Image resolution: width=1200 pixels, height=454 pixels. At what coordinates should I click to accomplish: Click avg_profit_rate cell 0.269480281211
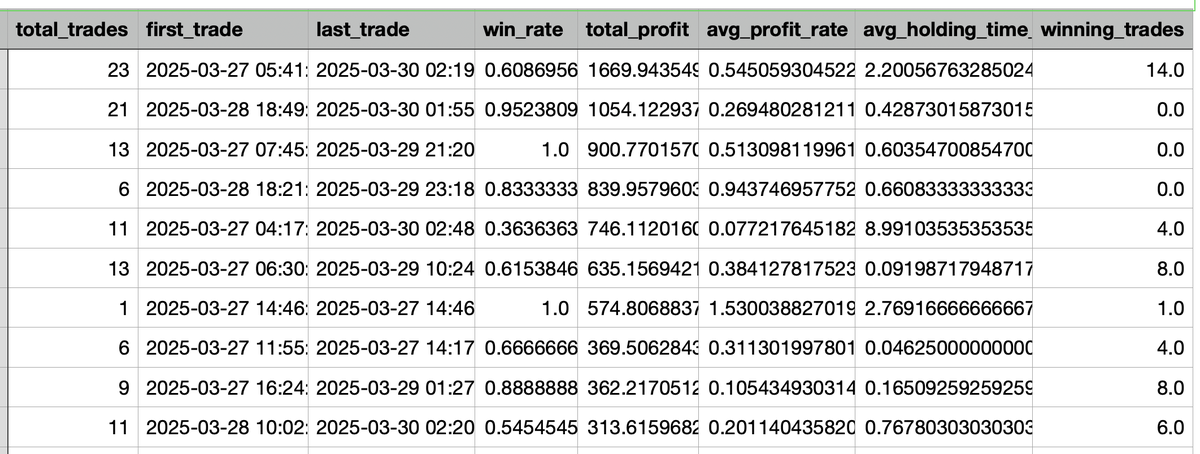coord(779,110)
